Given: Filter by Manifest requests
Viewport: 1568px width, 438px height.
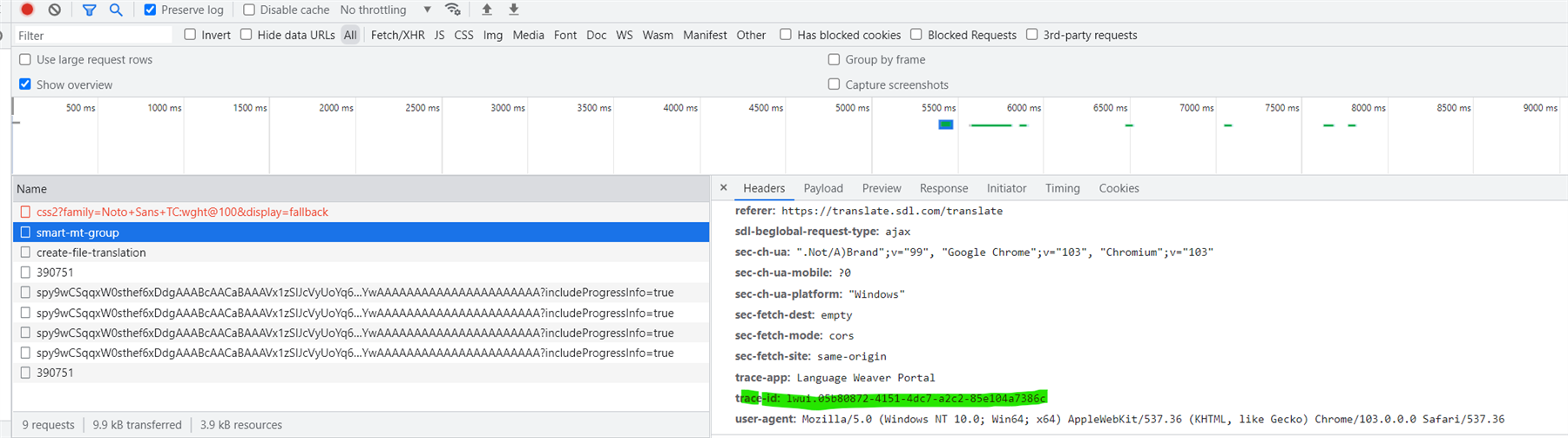Looking at the screenshot, I should [705, 35].
